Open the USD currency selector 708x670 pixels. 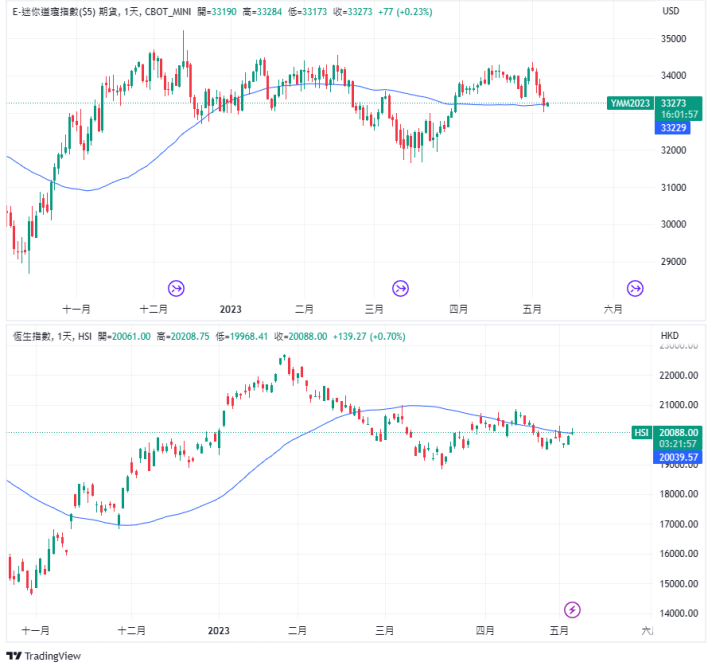pyautogui.click(x=671, y=11)
